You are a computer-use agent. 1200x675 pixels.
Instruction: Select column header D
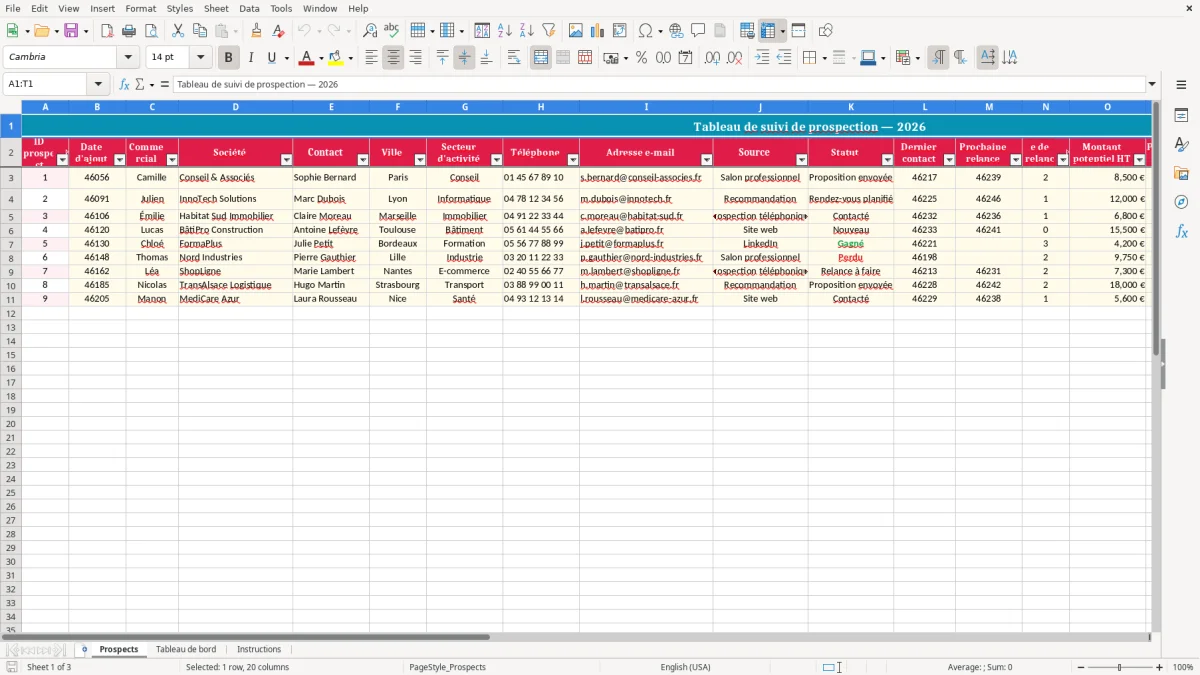tap(235, 106)
